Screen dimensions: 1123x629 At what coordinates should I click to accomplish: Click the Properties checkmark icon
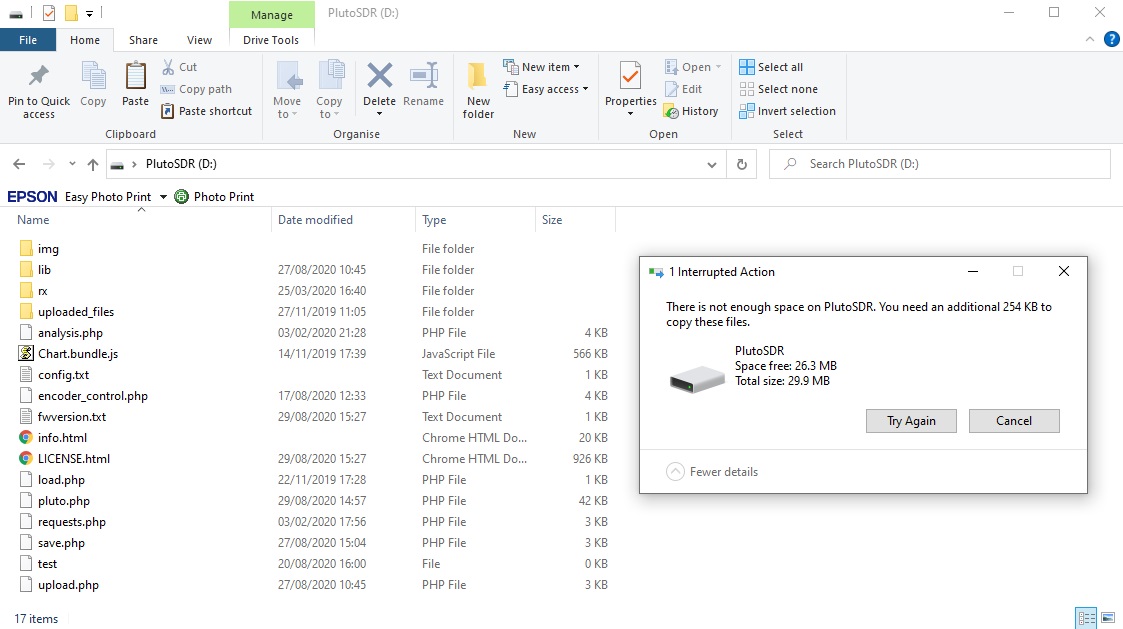pyautogui.click(x=630, y=76)
